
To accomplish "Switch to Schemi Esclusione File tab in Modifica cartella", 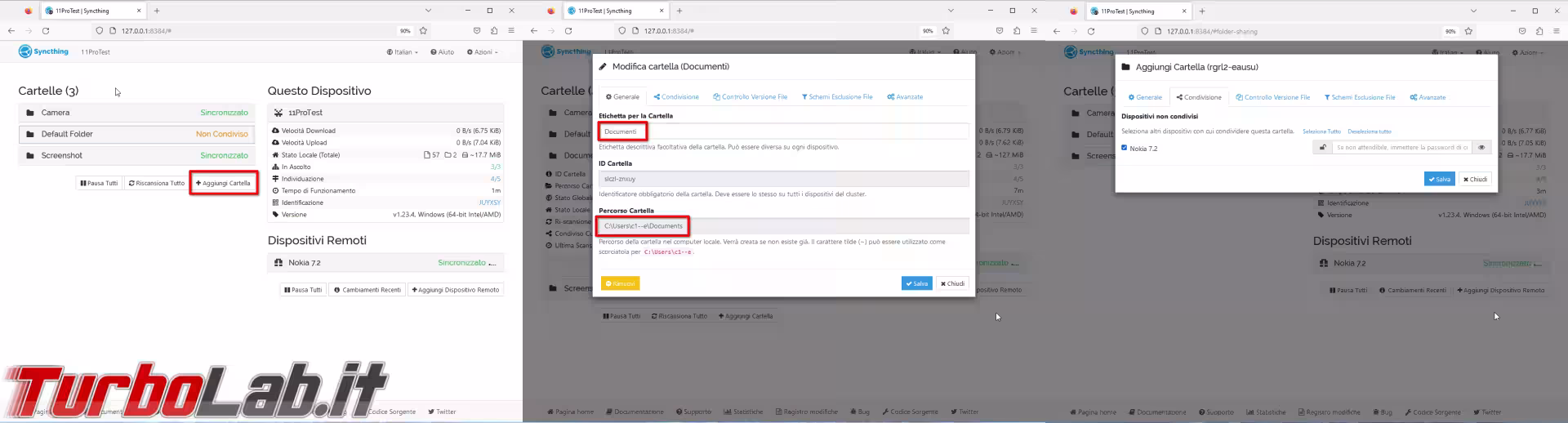I will (x=837, y=97).
